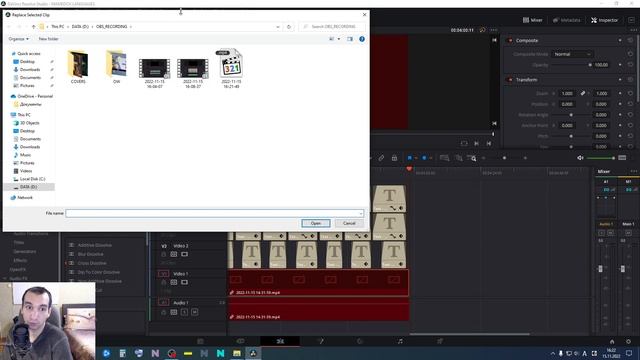Reset the Zoom parameter
Image resolution: width=640 pixels, height=360 pixels.
pos(631,93)
